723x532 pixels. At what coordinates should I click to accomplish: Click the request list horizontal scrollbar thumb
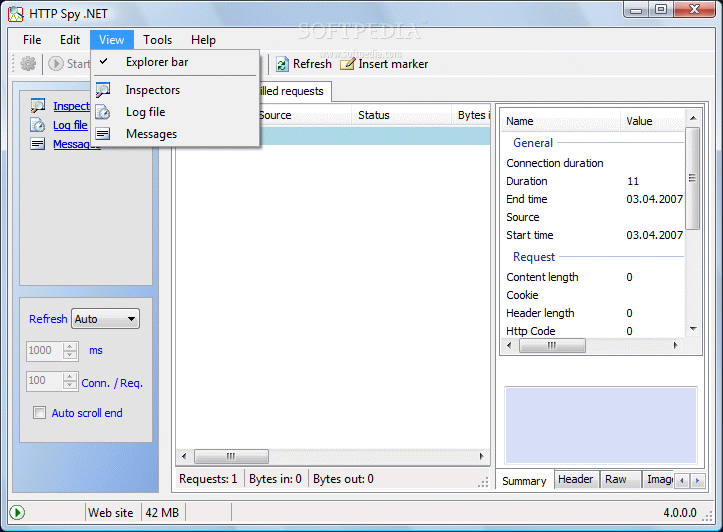pyautogui.click(x=231, y=456)
